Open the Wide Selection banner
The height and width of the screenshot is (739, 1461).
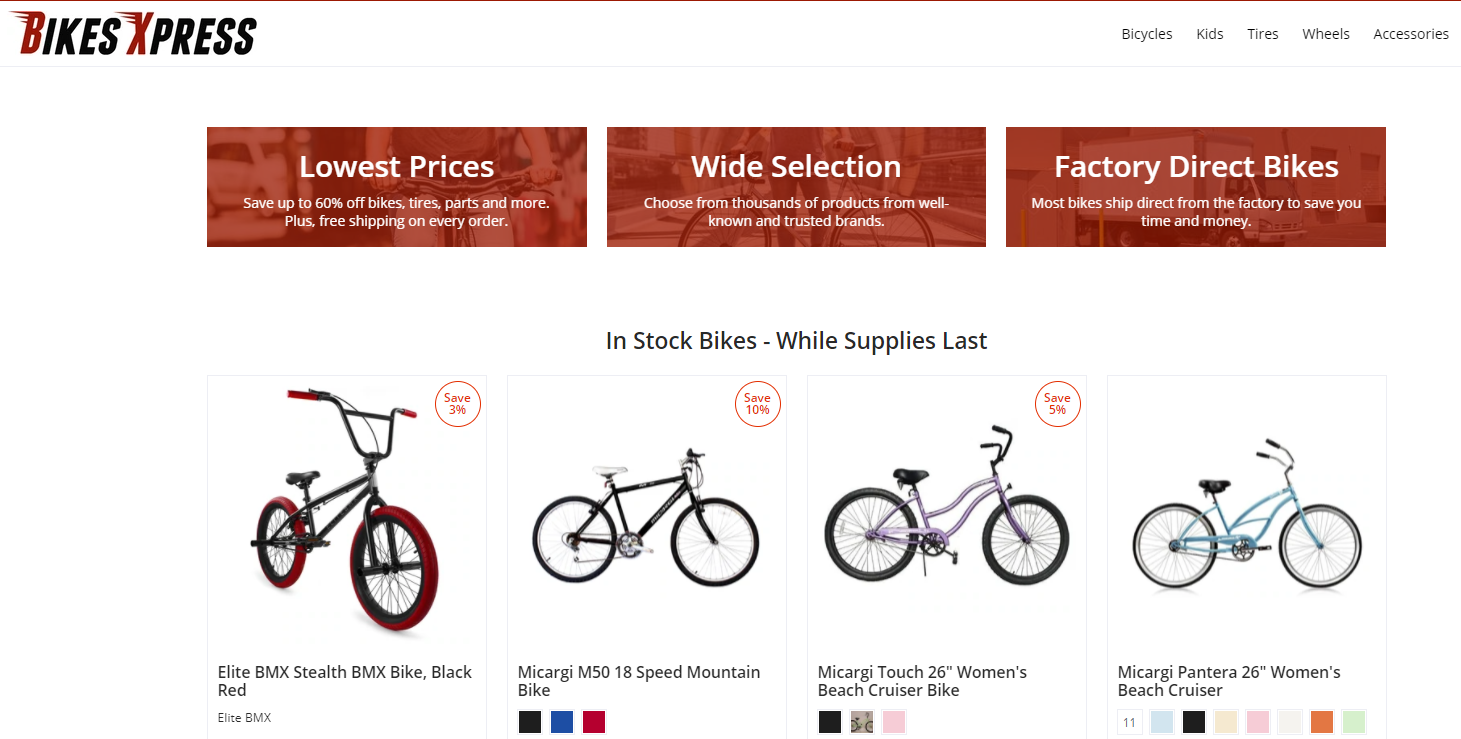click(796, 187)
